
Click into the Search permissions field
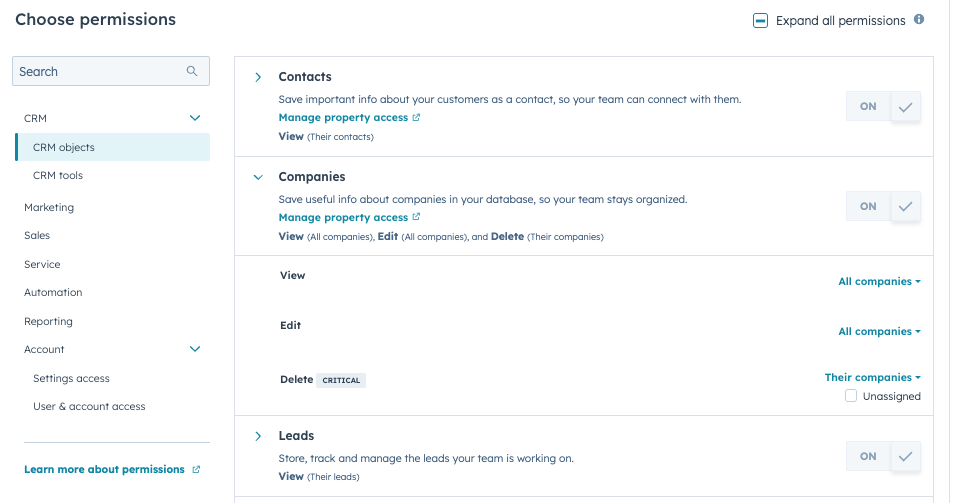tap(111, 71)
